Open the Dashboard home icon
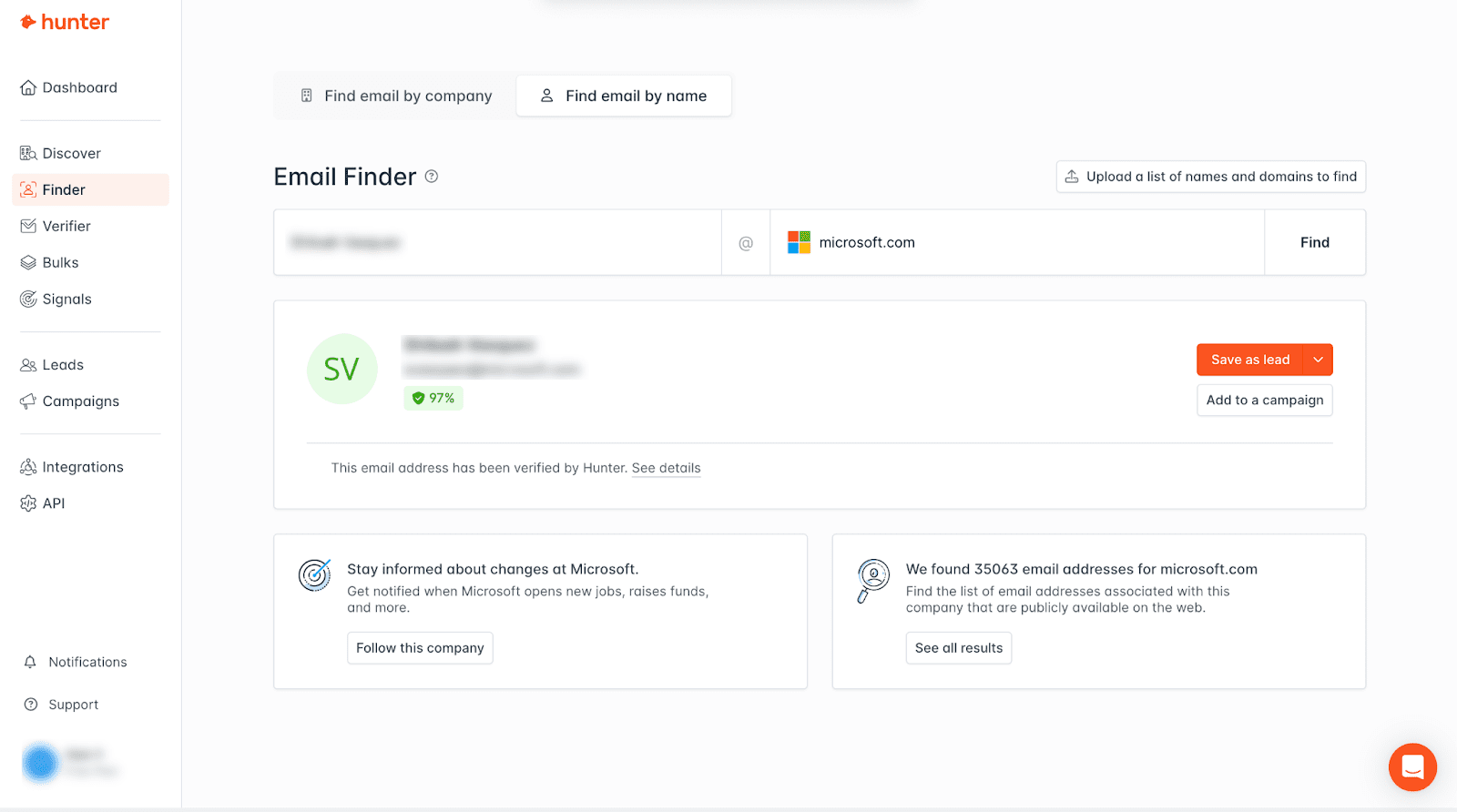This screenshot has width=1457, height=812. point(28,88)
